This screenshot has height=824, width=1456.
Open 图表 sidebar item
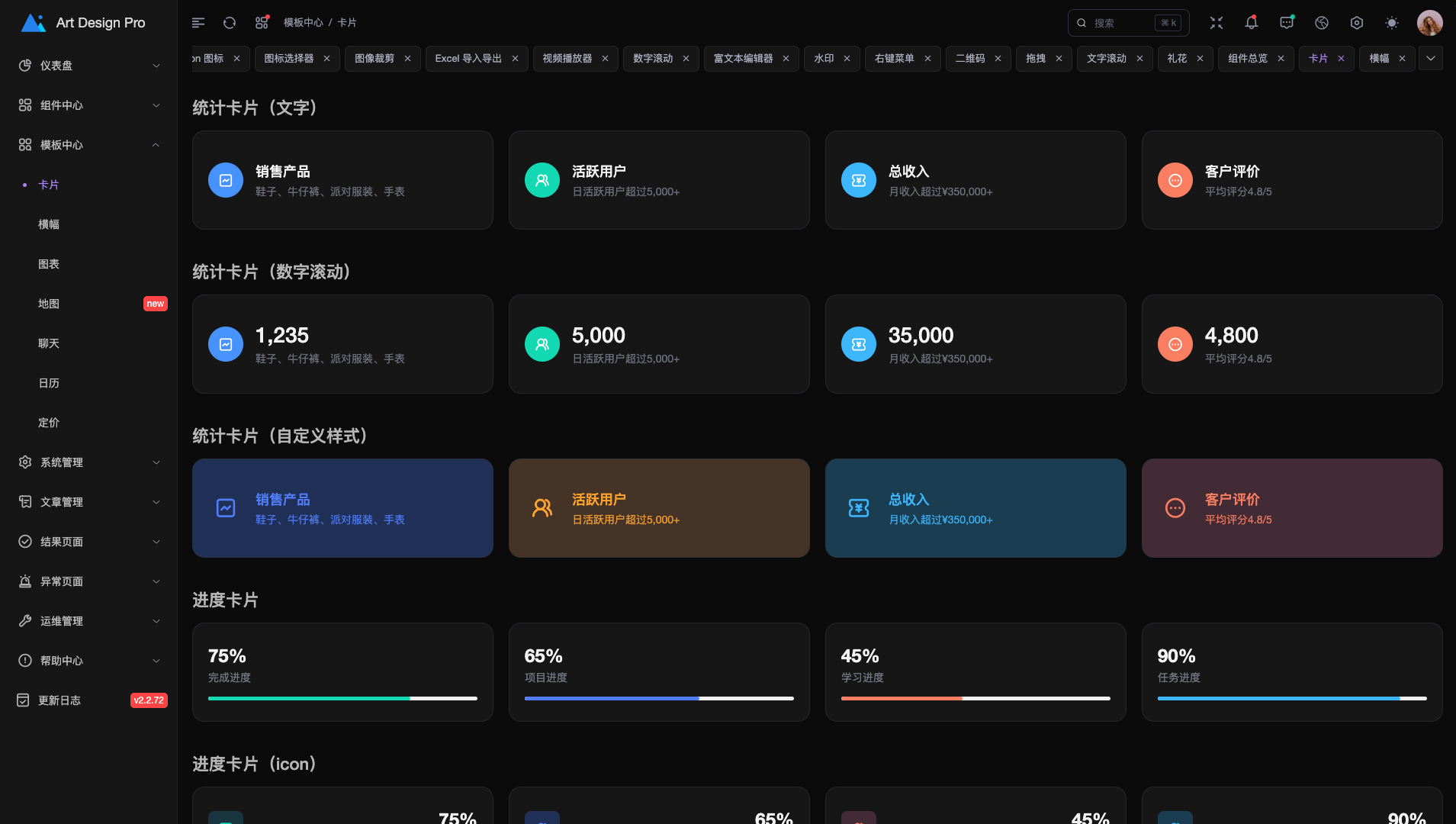[88, 264]
